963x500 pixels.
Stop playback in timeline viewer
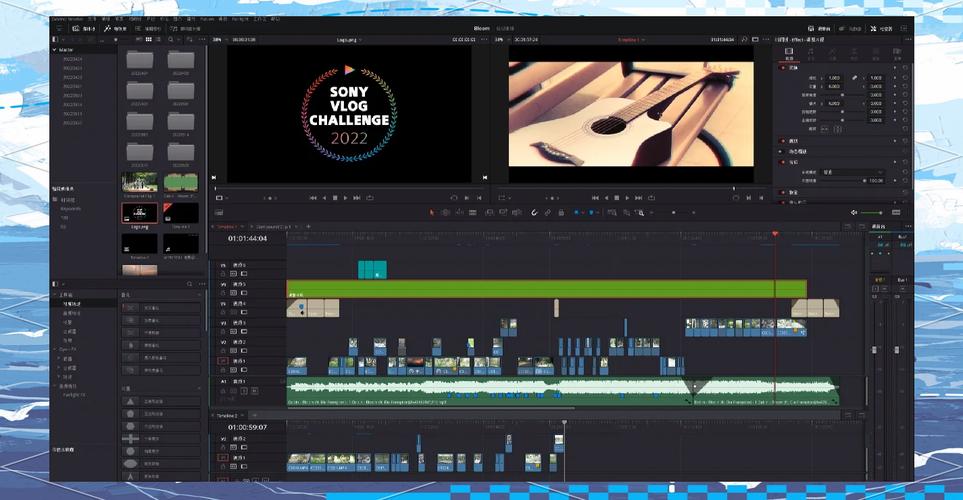click(617, 198)
